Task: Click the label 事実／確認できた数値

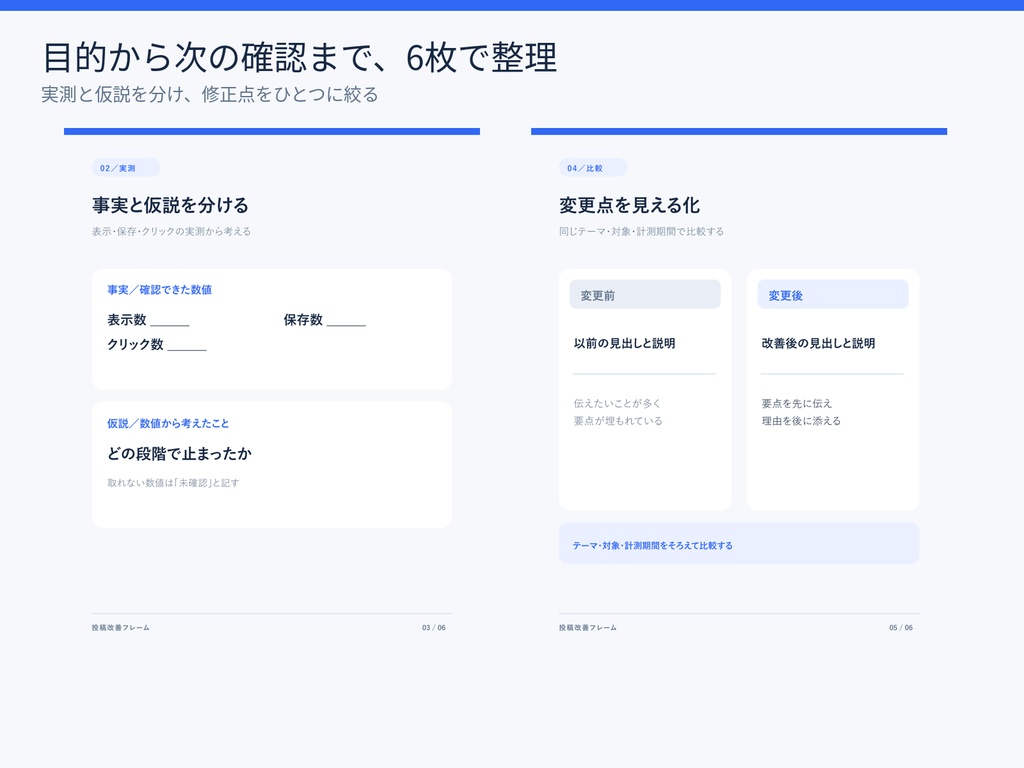Action: pyautogui.click(x=159, y=289)
